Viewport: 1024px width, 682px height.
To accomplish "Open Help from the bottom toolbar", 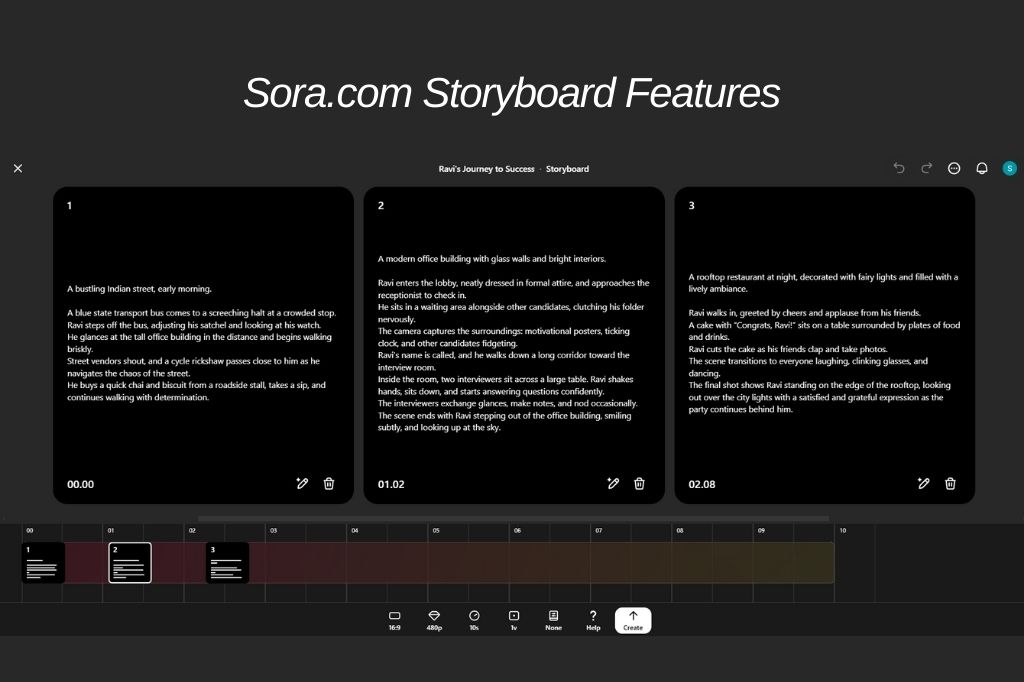I will click(593, 621).
